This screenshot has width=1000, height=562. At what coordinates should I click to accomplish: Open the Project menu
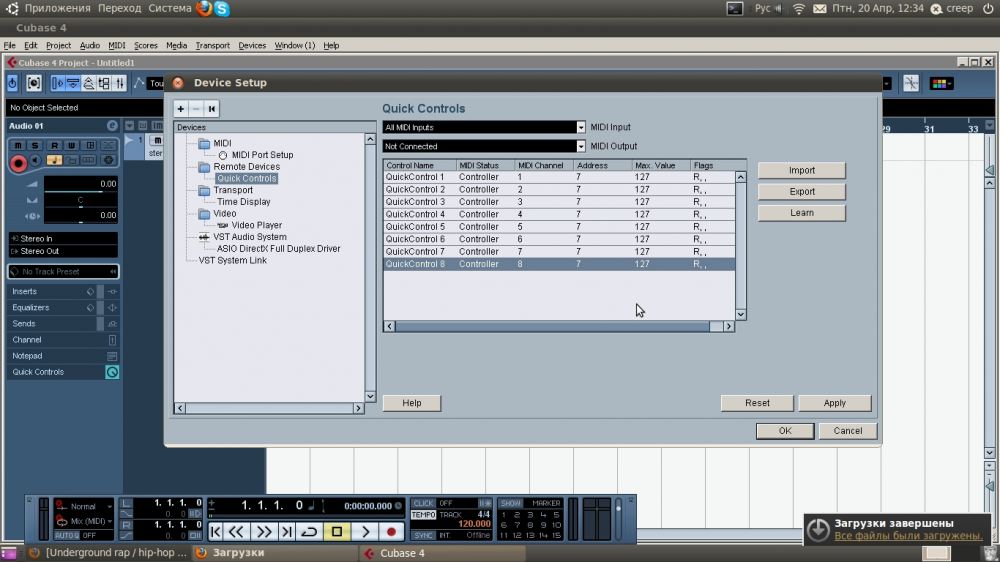(x=58, y=46)
